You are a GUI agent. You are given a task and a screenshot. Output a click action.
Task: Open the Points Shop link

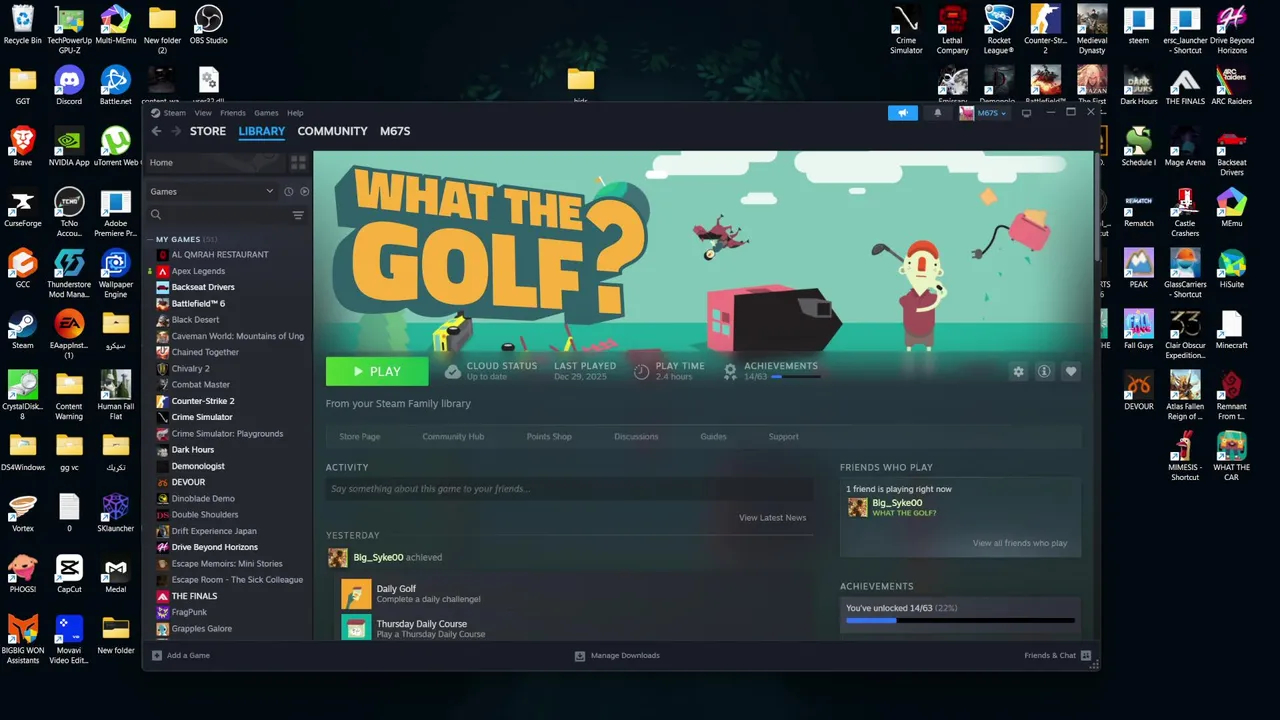pos(549,437)
